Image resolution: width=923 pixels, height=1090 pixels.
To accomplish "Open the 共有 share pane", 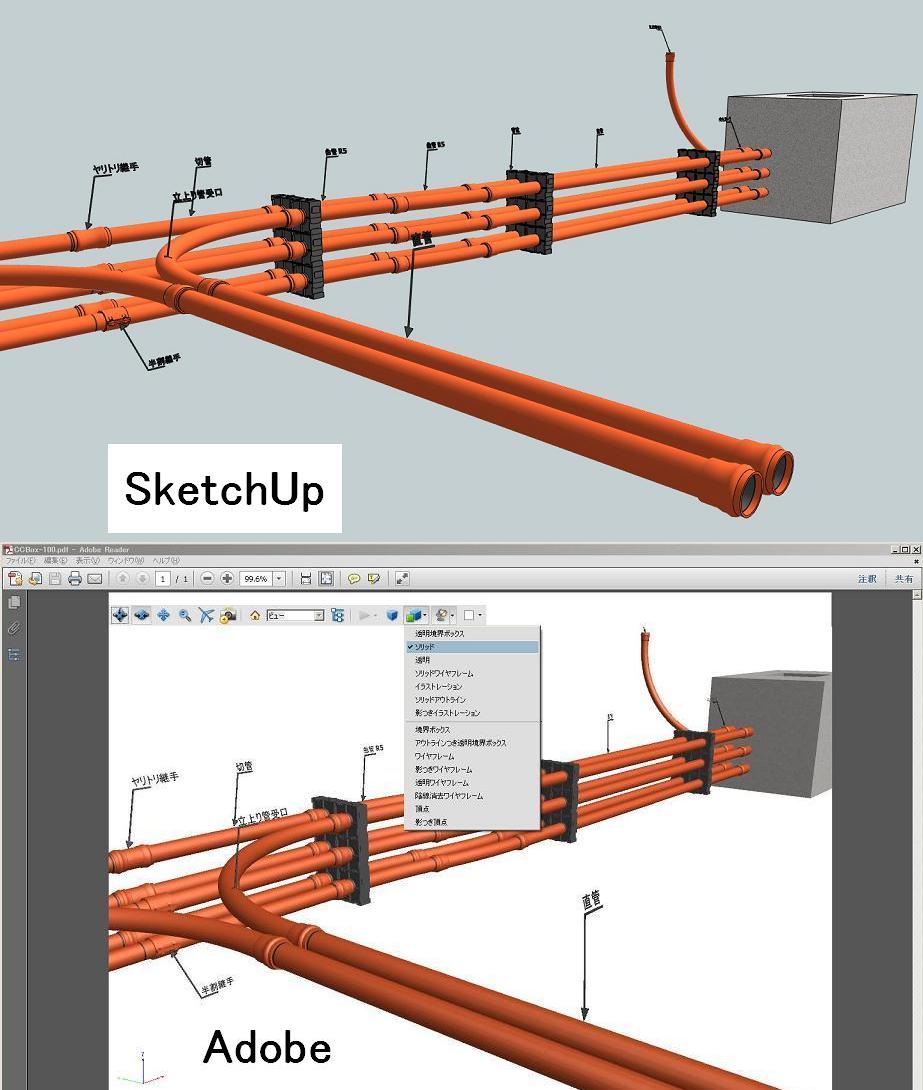I will point(904,578).
